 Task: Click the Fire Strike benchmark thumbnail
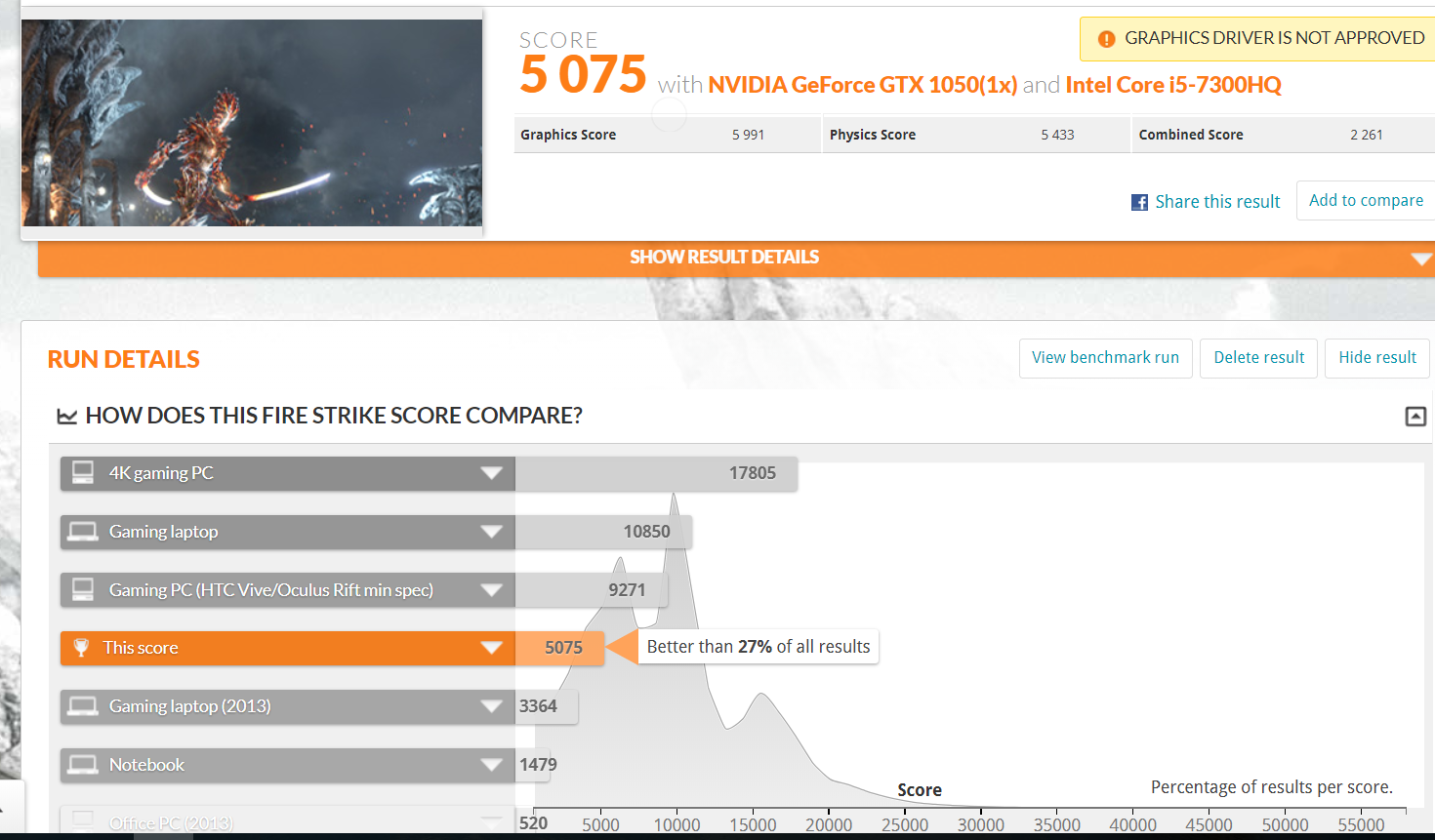coord(252,123)
